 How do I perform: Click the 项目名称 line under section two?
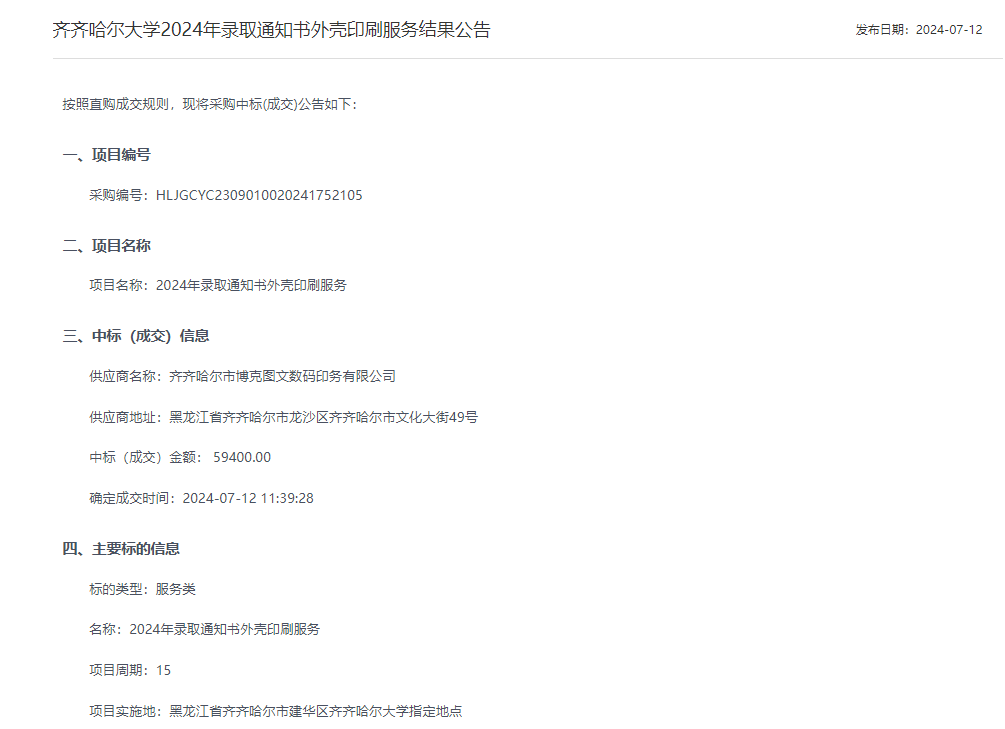point(218,285)
